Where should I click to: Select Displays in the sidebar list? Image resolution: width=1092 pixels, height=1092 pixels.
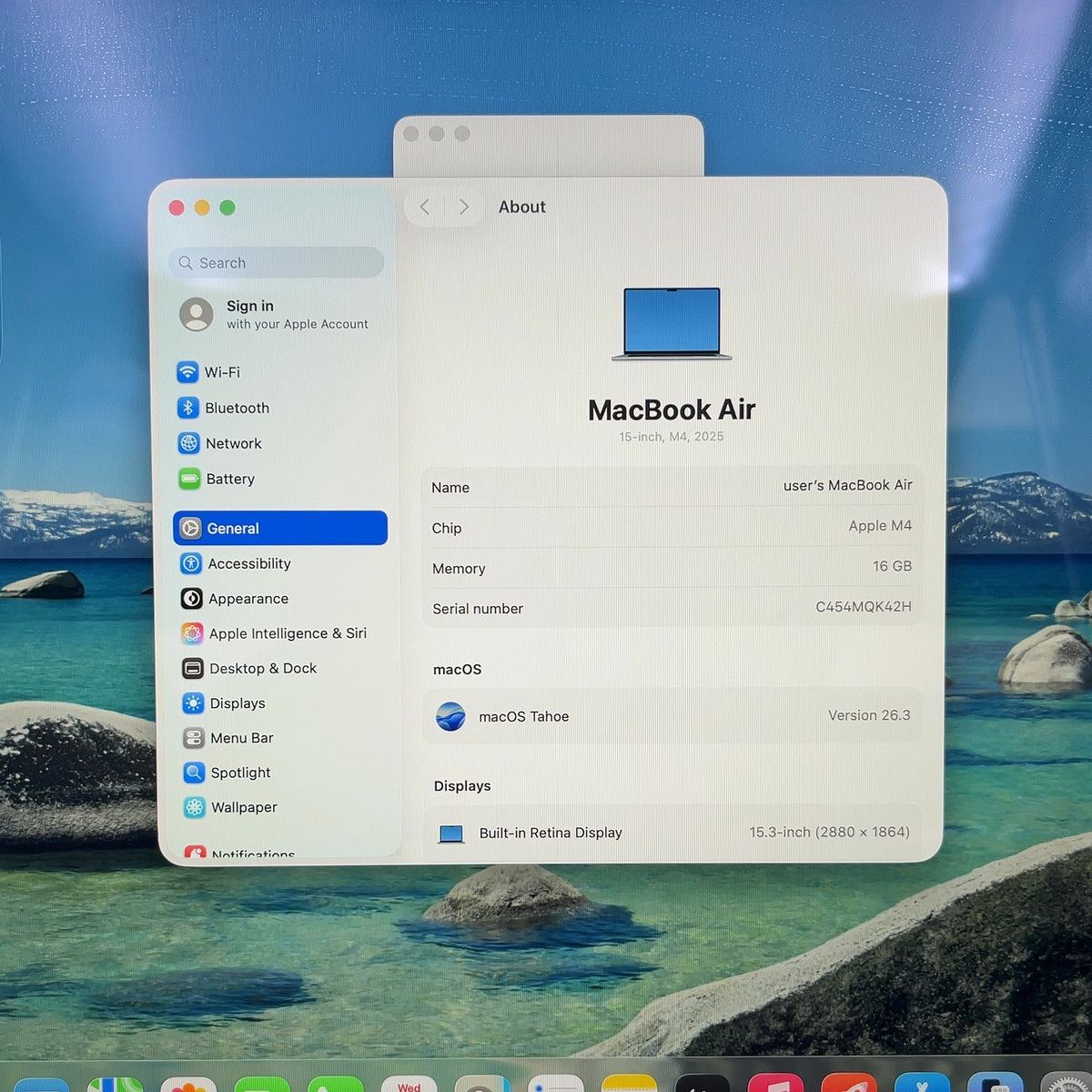(x=224, y=703)
